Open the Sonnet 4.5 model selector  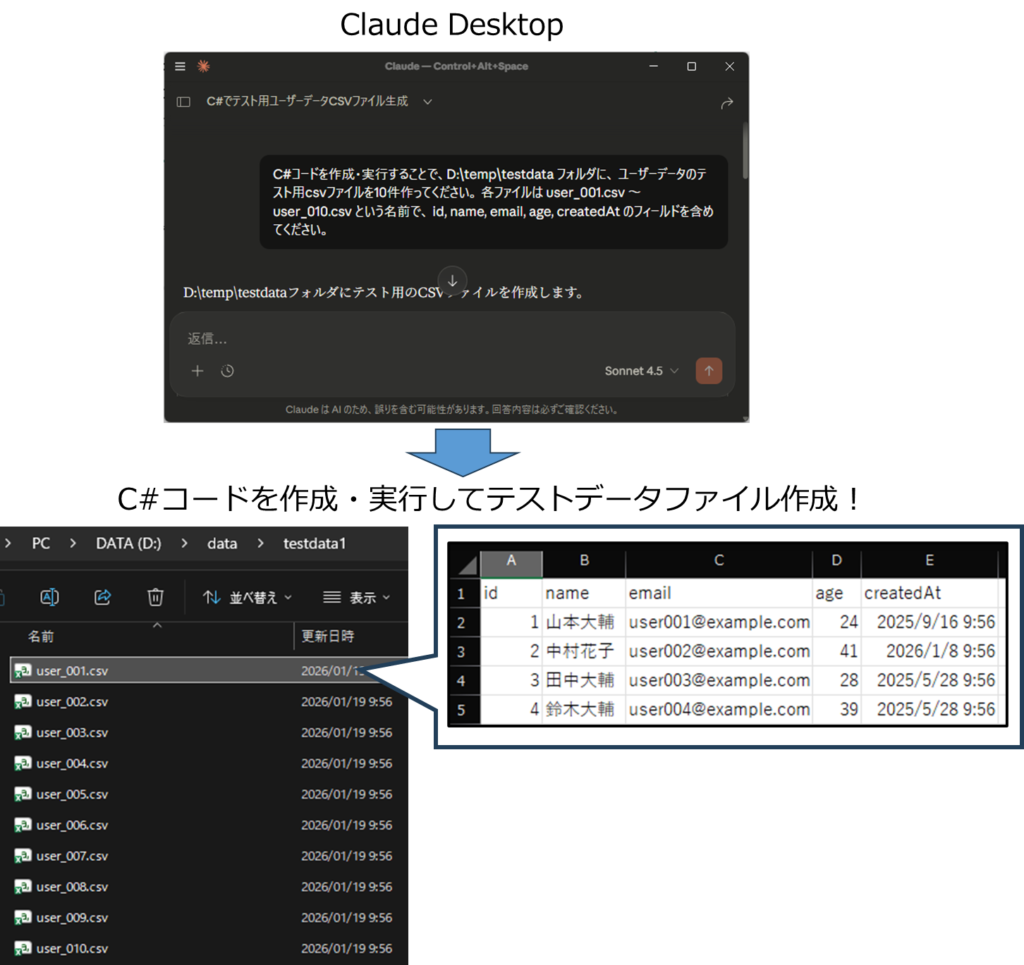click(x=641, y=371)
